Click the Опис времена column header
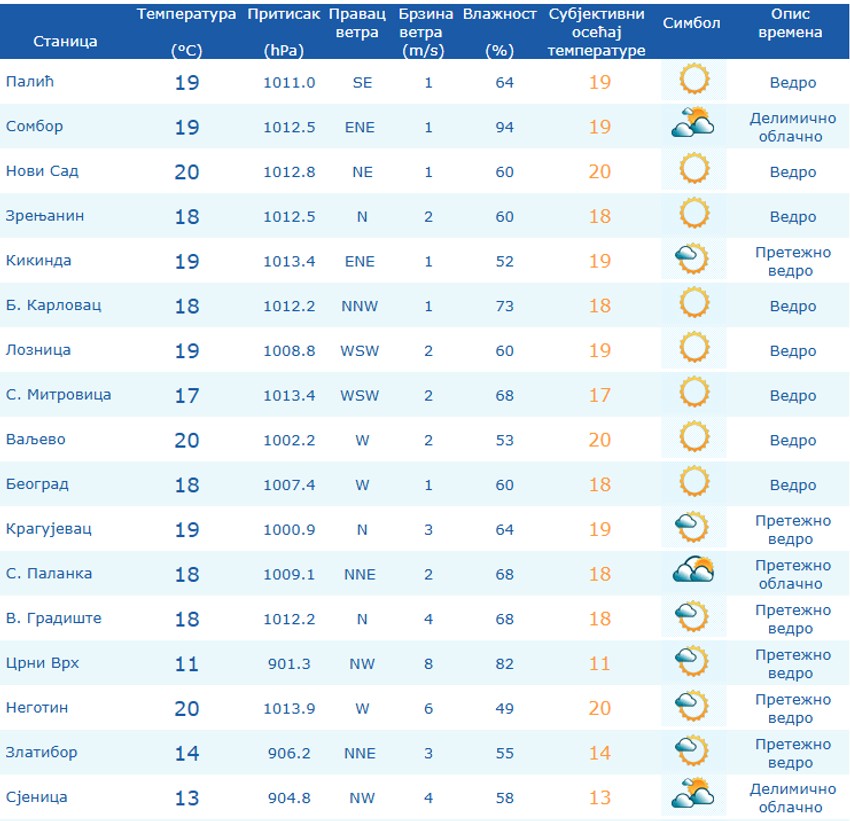This screenshot has width=850, height=821. (790, 23)
